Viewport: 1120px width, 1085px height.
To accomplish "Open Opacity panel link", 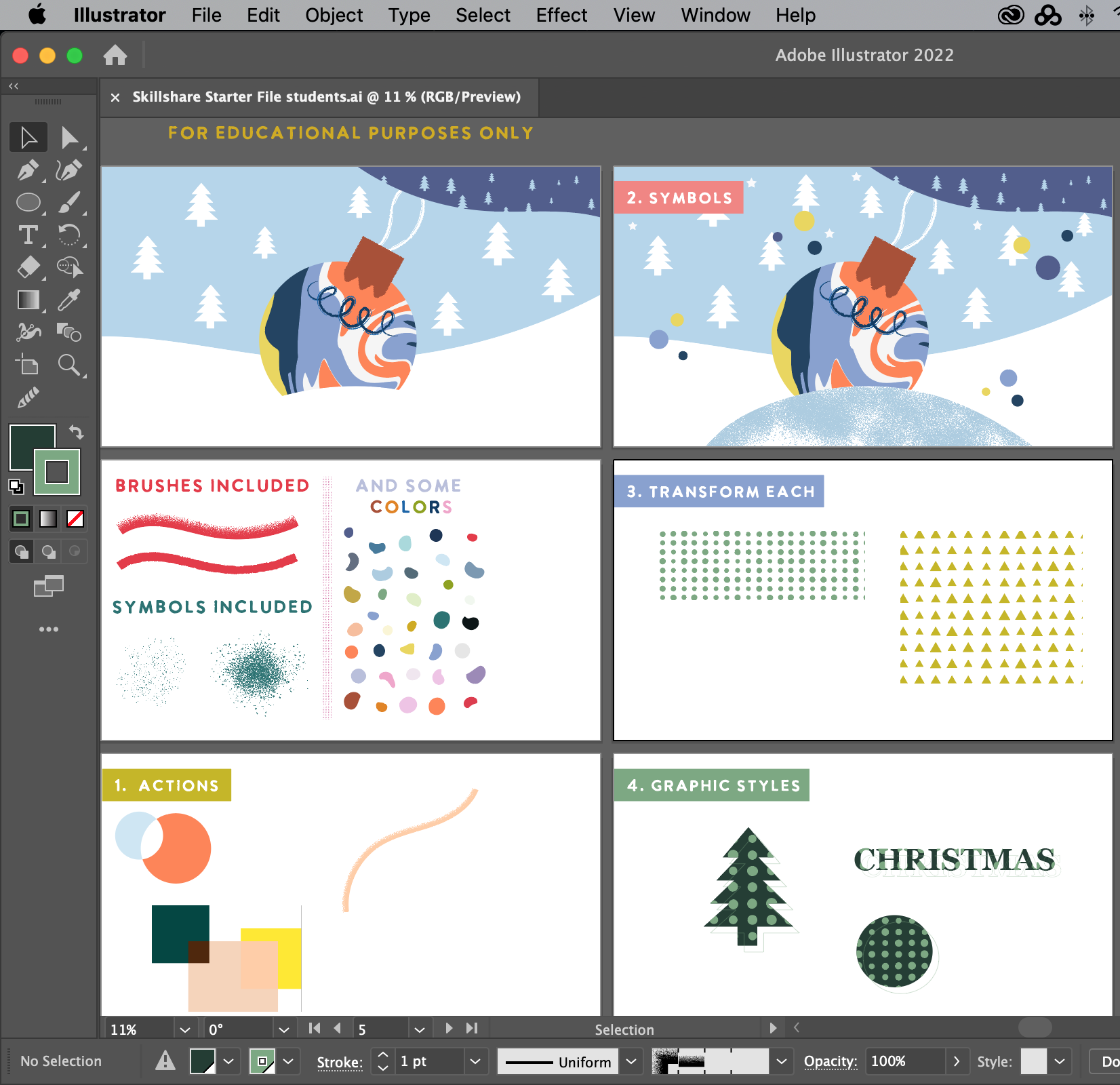I will click(830, 1061).
